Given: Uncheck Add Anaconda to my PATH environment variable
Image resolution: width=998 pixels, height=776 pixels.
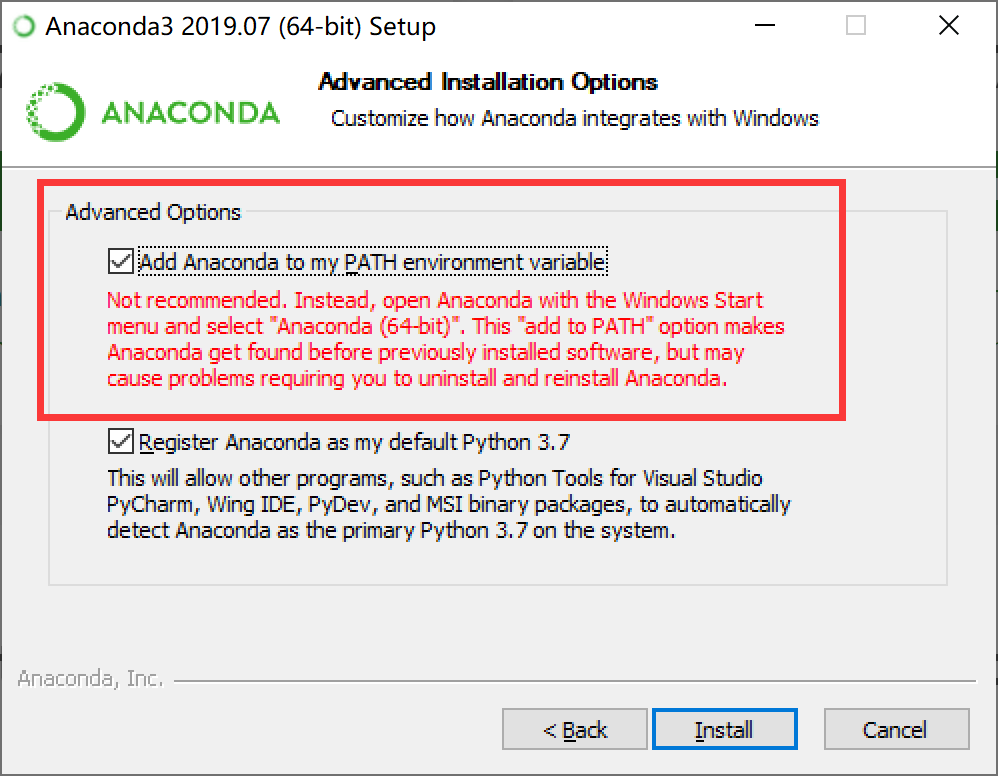Looking at the screenshot, I should (x=119, y=261).
